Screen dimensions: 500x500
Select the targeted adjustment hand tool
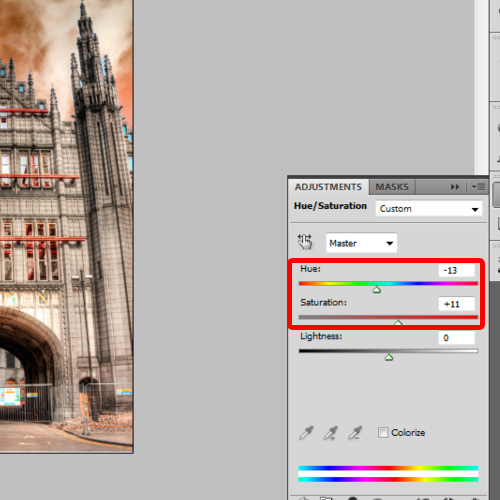(x=305, y=242)
